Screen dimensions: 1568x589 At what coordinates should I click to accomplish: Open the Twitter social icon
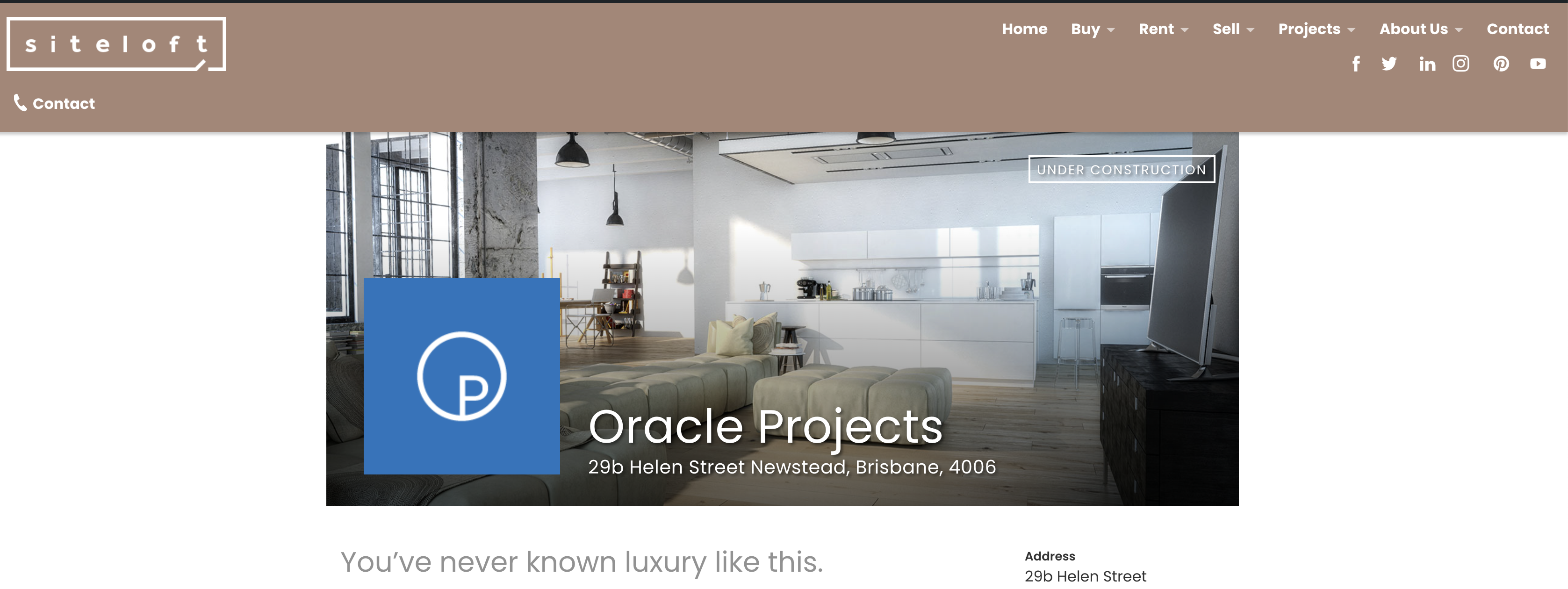point(1389,64)
